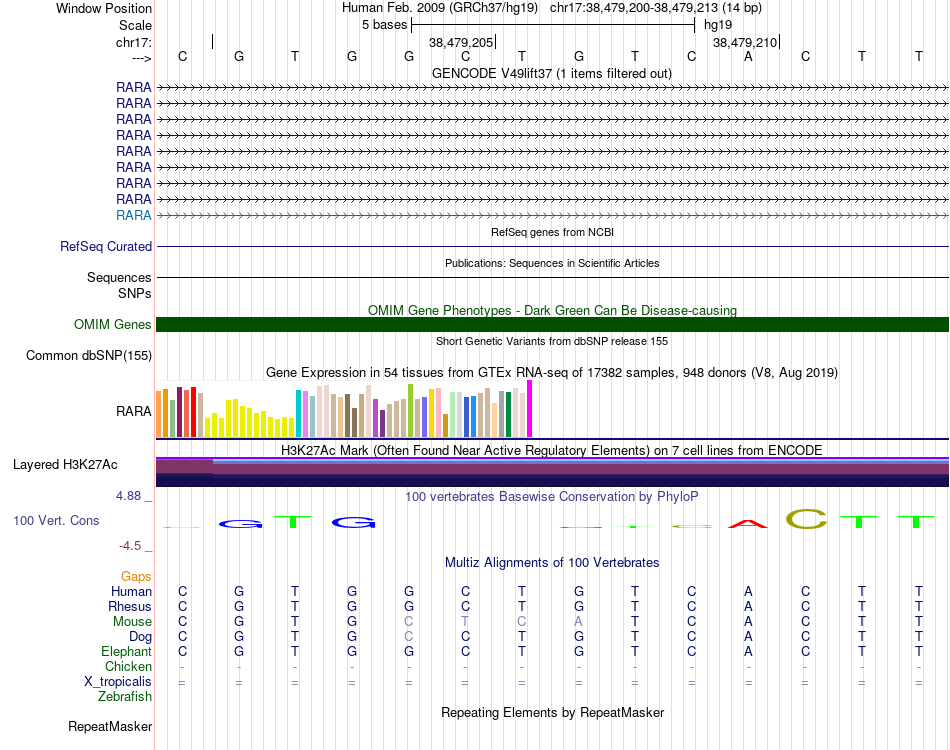Click the SNPs track label
This screenshot has height=750, width=950.
[x=135, y=293]
